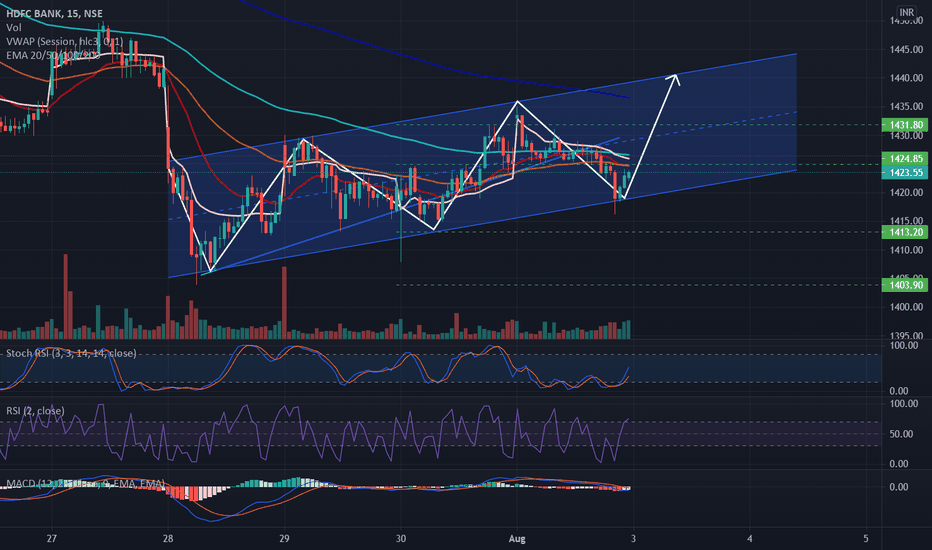
Task: Click the RSI 50.00 scale value
Action: tap(901, 434)
